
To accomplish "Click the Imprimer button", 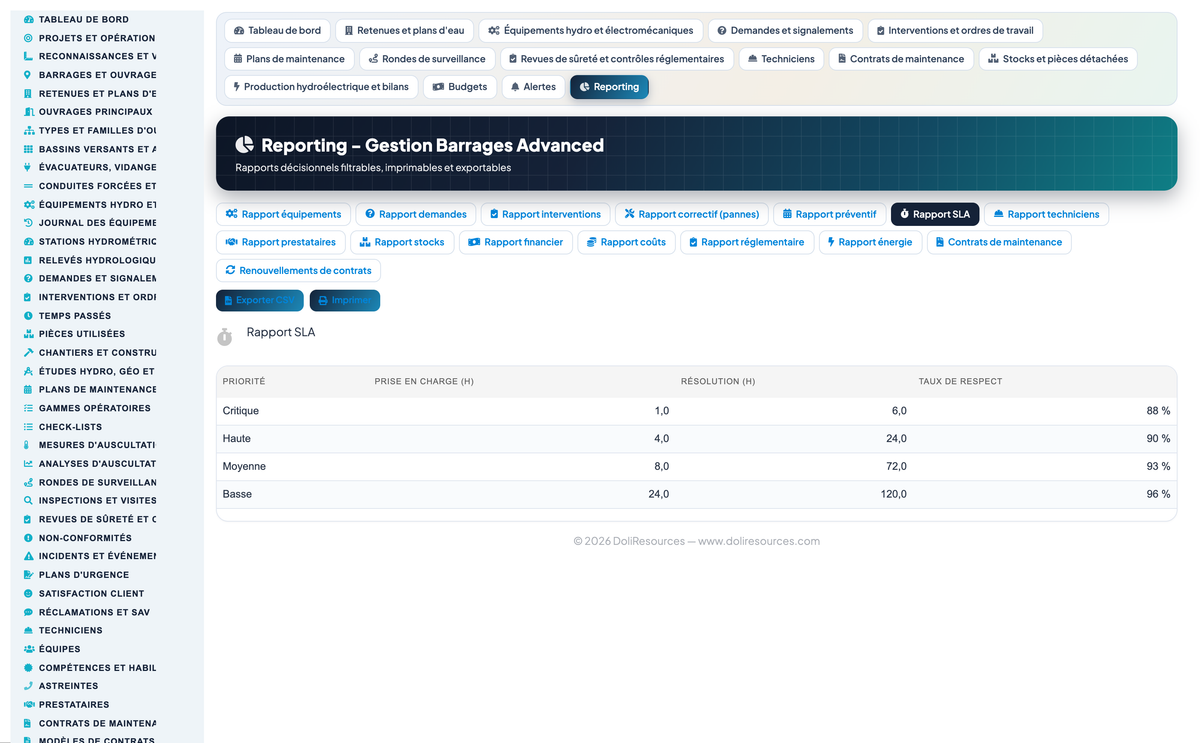I will tap(345, 300).
